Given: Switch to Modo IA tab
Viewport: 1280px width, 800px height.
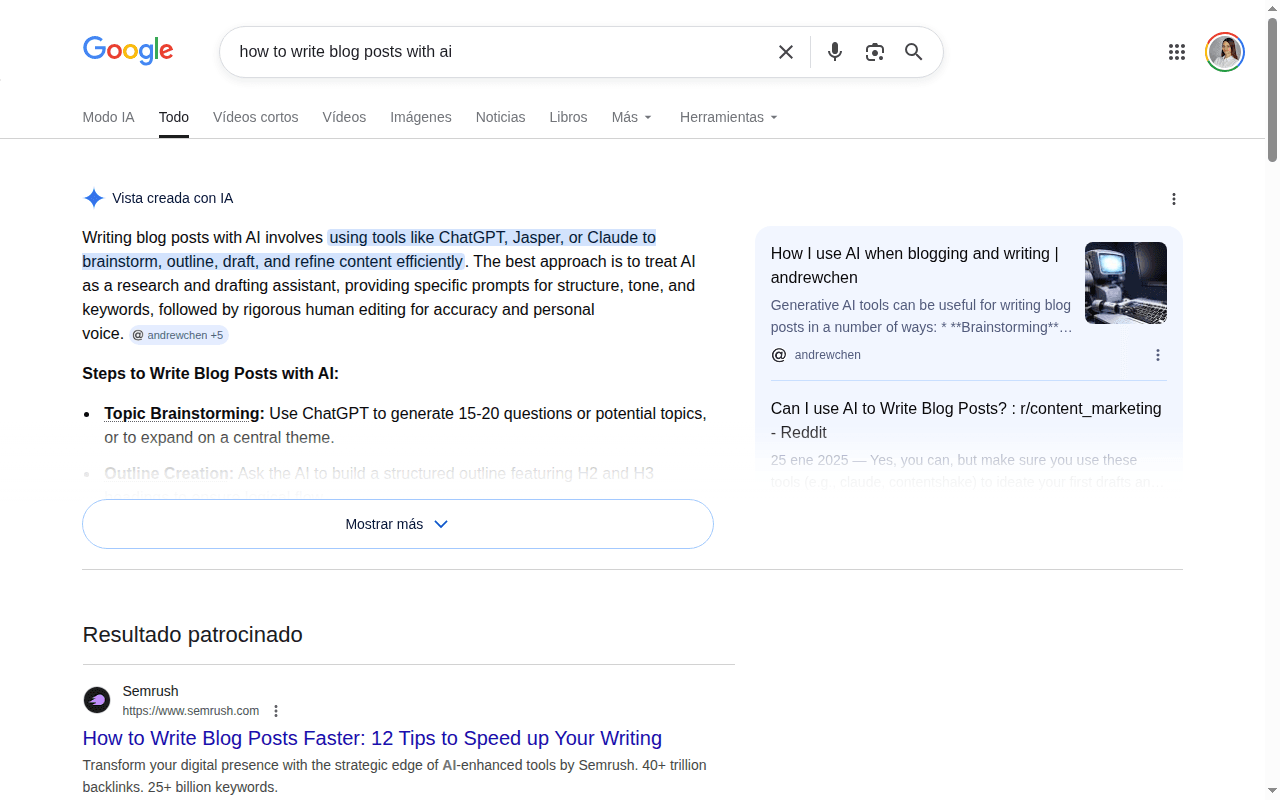Looking at the screenshot, I should click(x=108, y=117).
